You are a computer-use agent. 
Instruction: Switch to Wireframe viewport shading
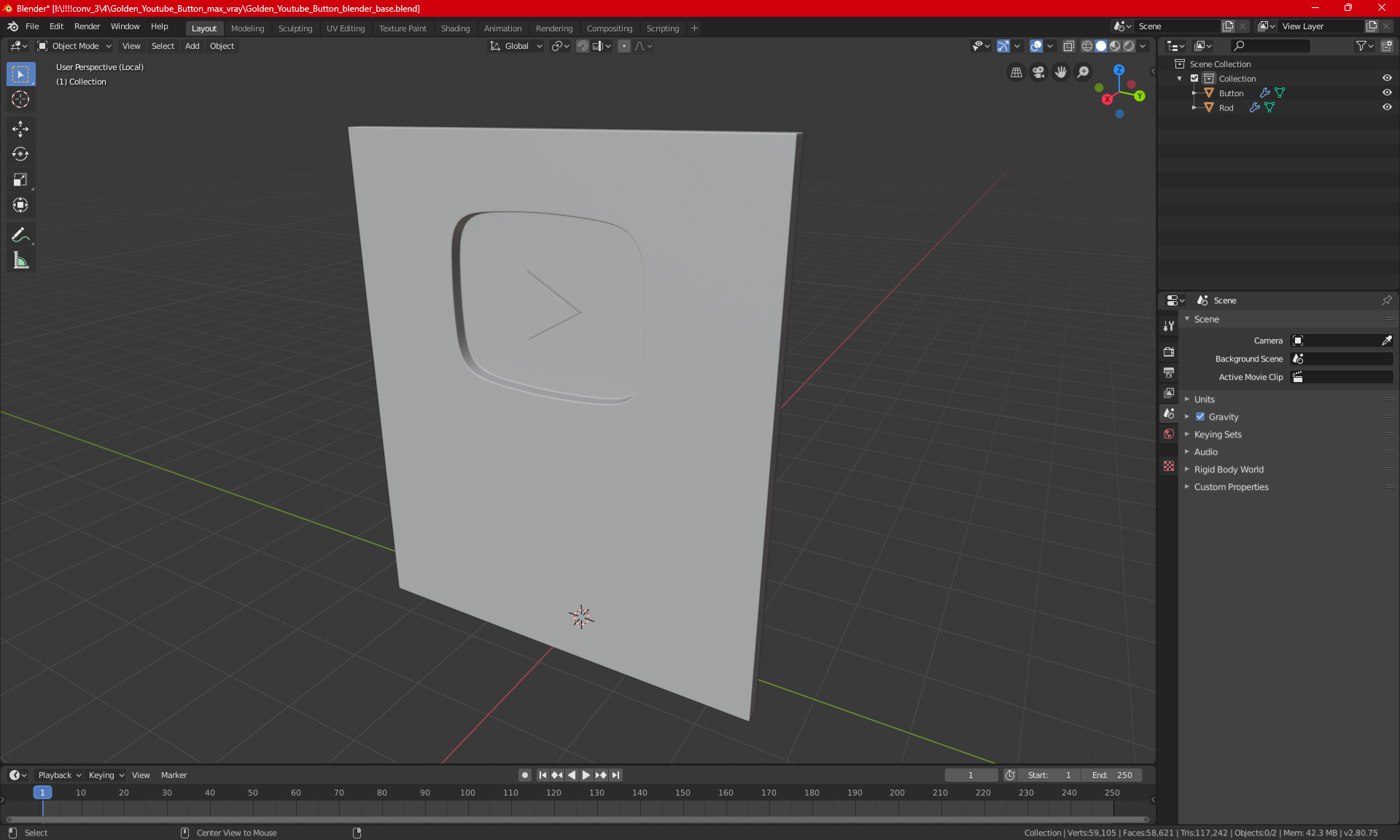click(1086, 46)
